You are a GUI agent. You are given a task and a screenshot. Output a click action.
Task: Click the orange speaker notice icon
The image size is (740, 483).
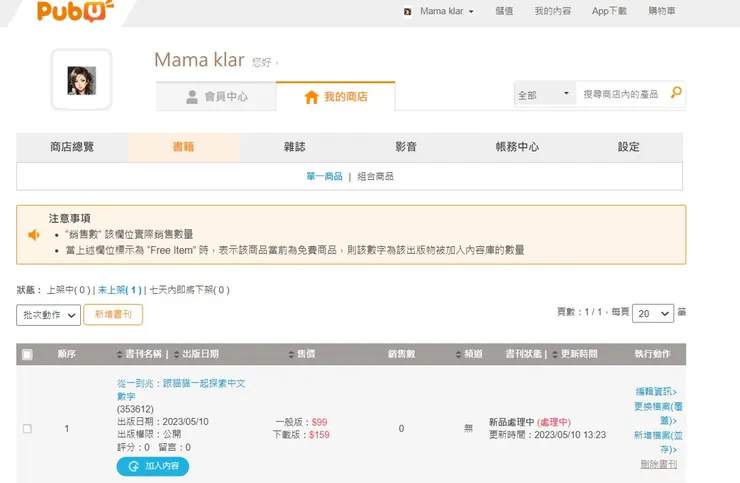click(34, 235)
